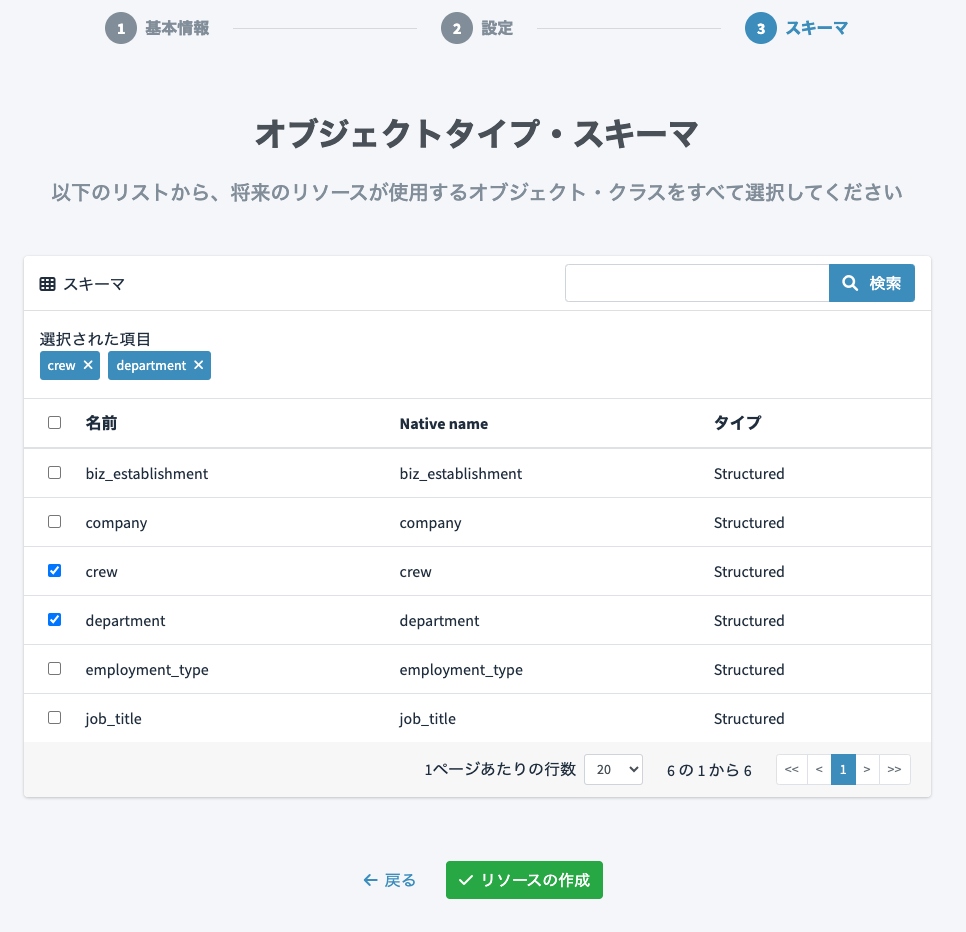Go to step 1 基本情報 circle
Screen dimensions: 966x932
(x=121, y=28)
